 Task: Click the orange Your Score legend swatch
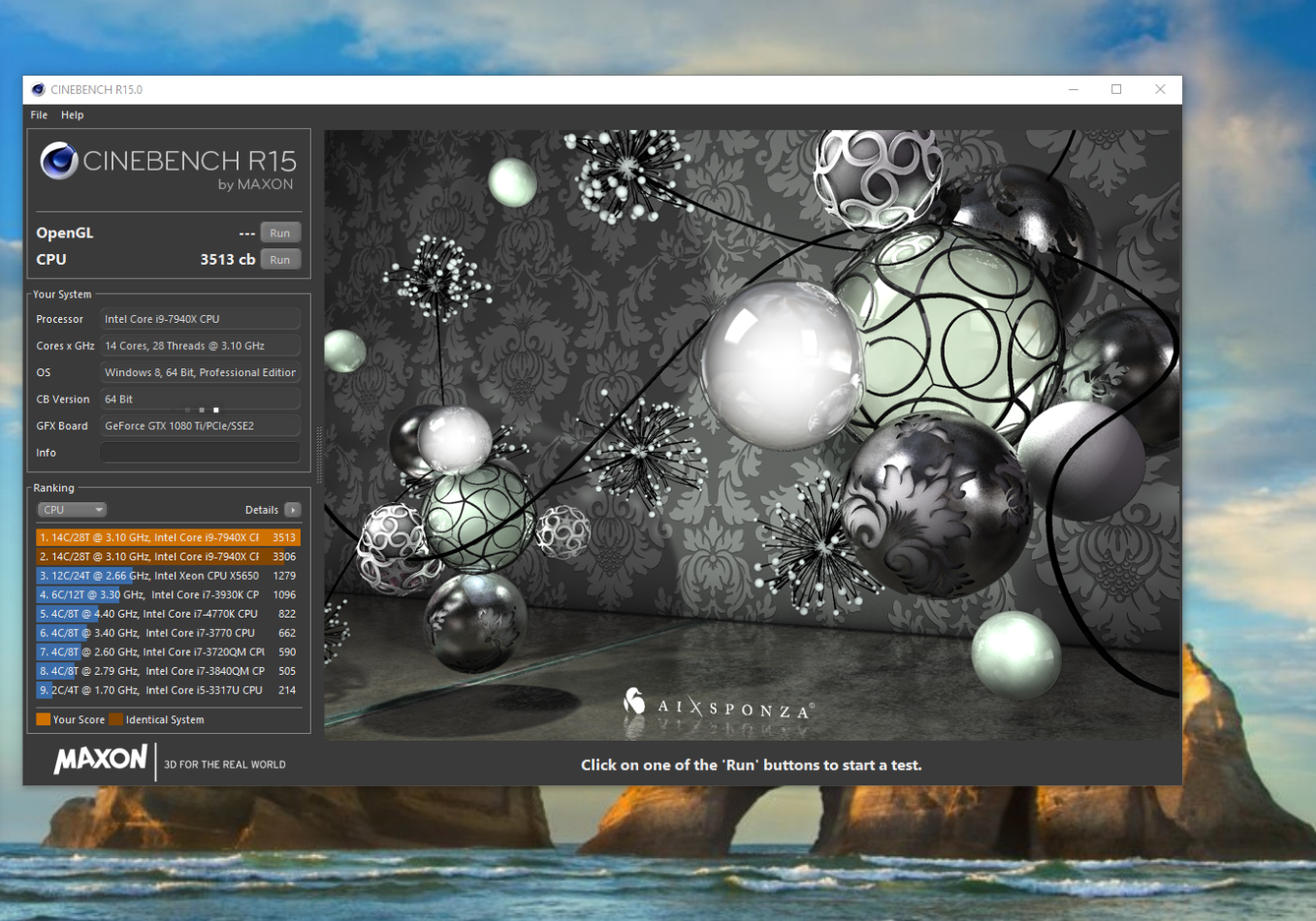(x=43, y=719)
